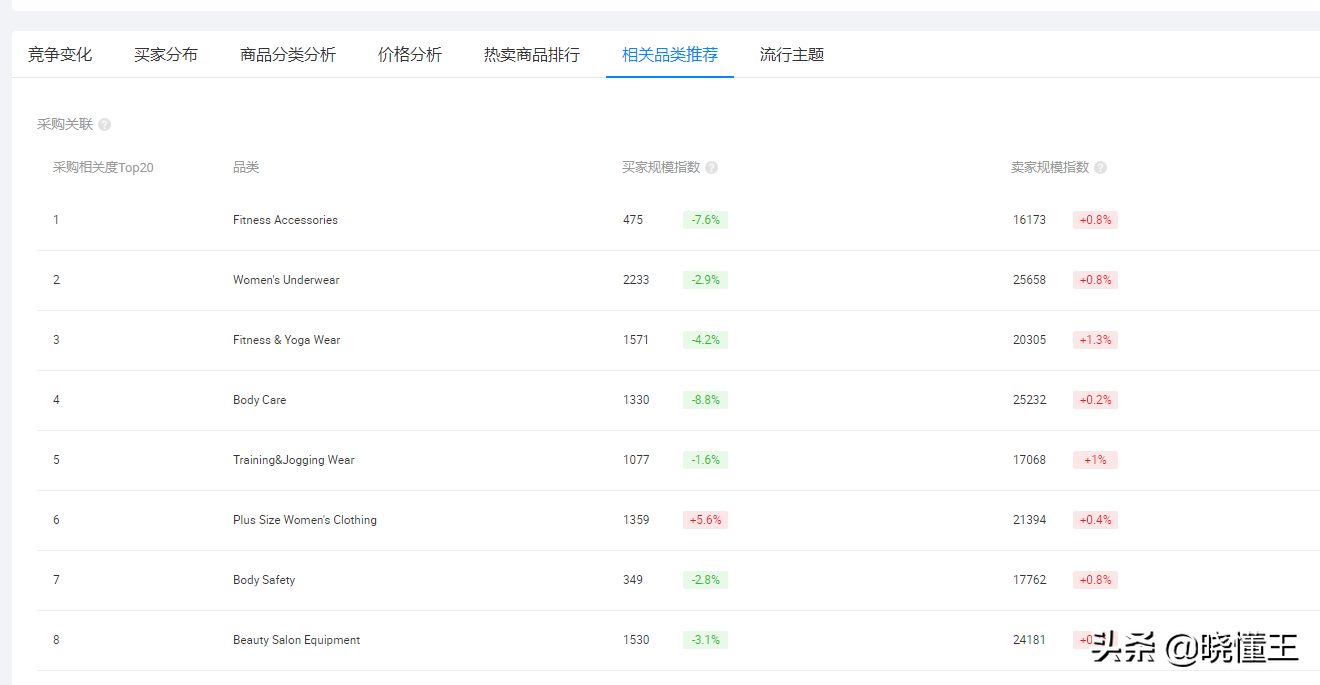Click Fitness Accessories category name
1320x685 pixels.
pos(285,220)
